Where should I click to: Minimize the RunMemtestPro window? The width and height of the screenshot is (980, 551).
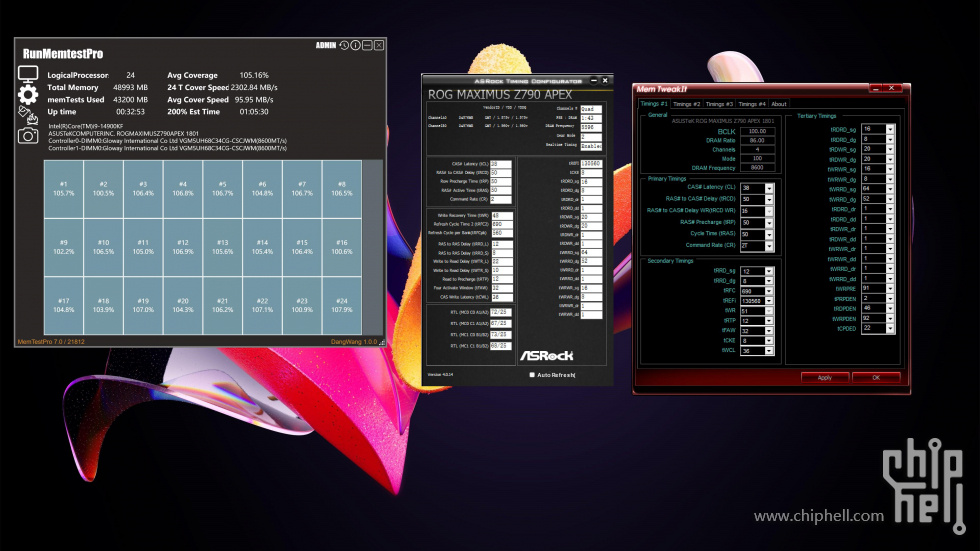(x=368, y=46)
